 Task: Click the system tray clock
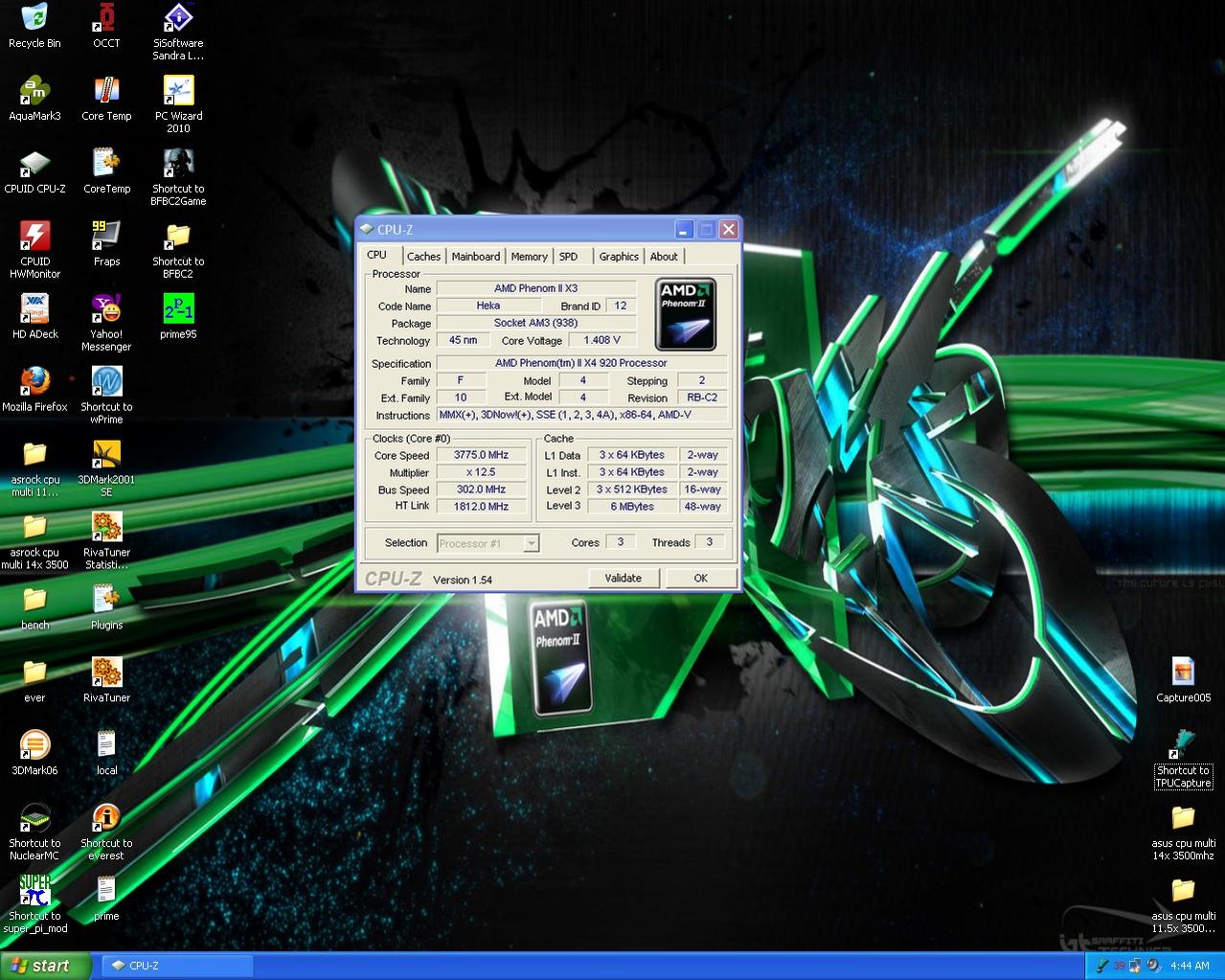click(x=1191, y=966)
